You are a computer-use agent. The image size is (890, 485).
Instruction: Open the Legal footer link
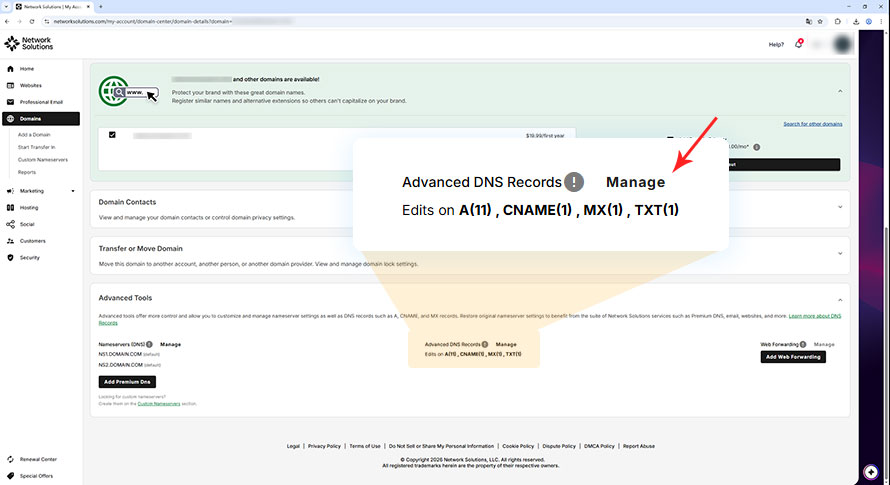[293, 446]
